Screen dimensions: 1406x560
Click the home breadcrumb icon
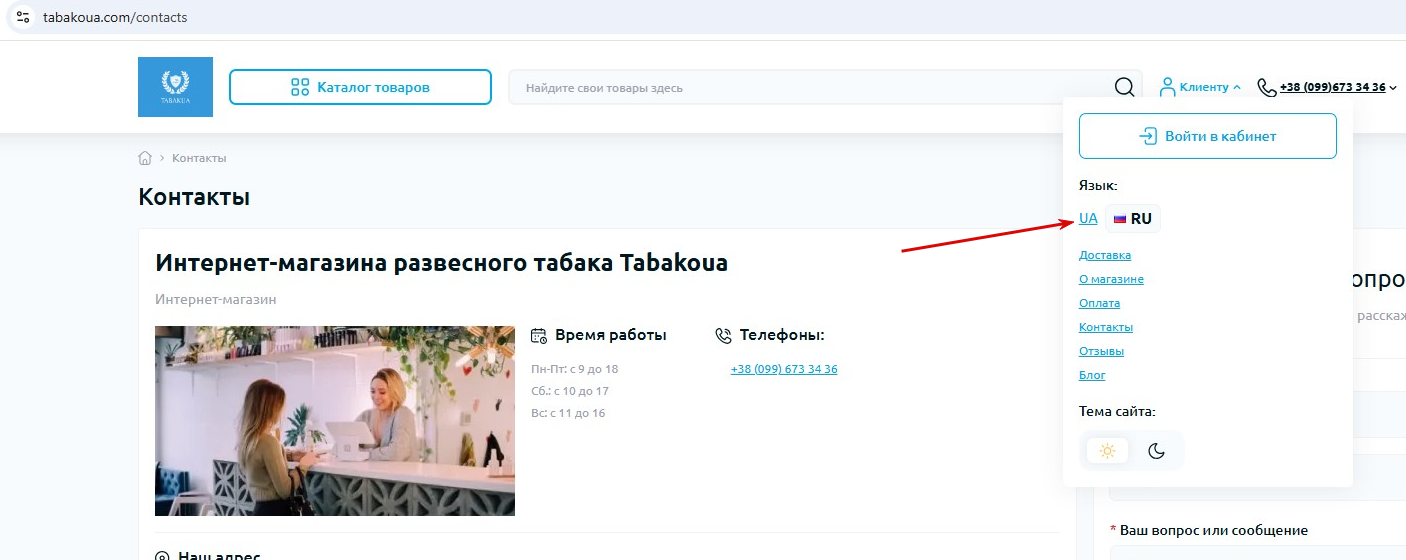click(x=145, y=158)
